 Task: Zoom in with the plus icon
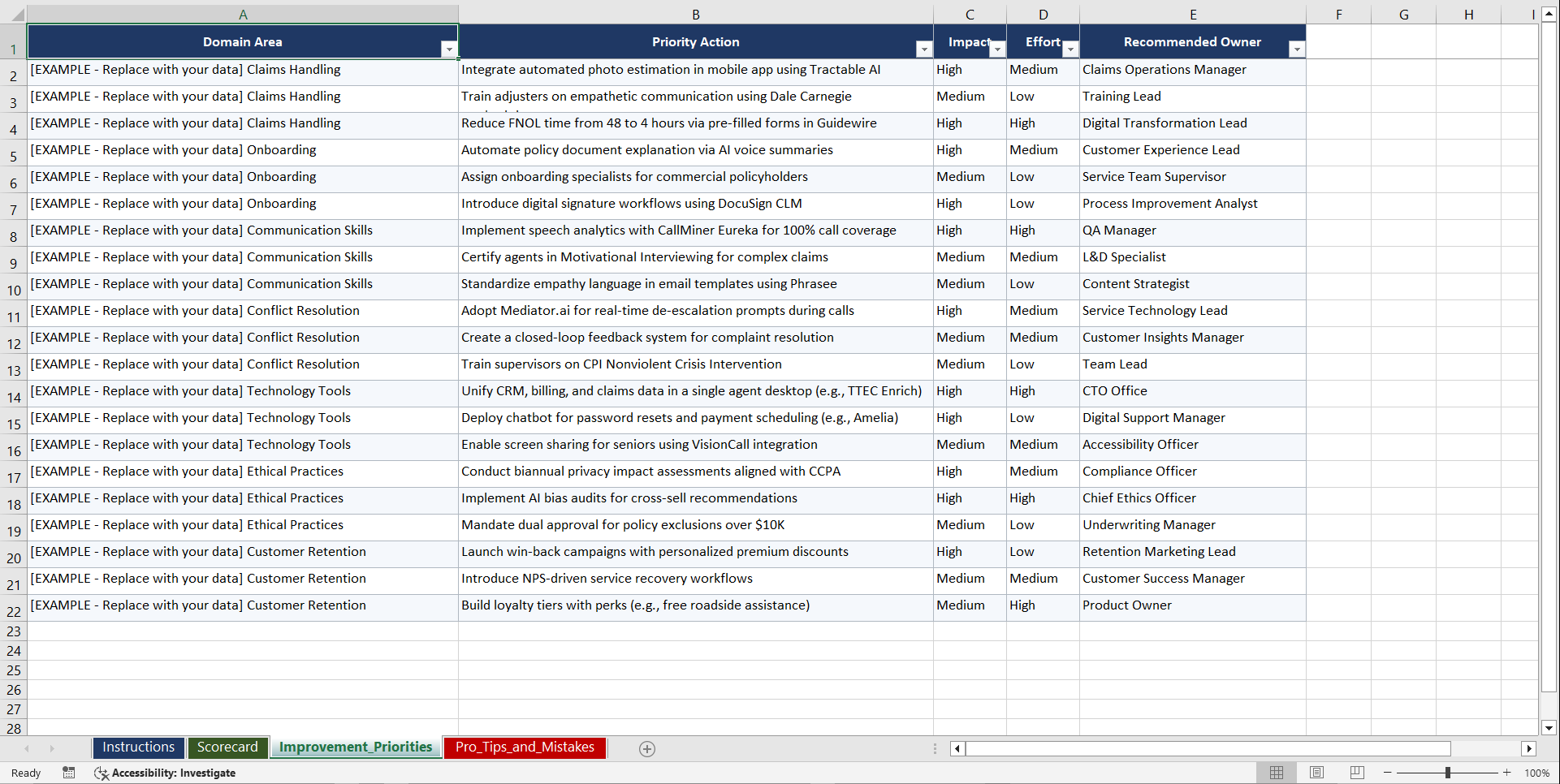point(1506,772)
